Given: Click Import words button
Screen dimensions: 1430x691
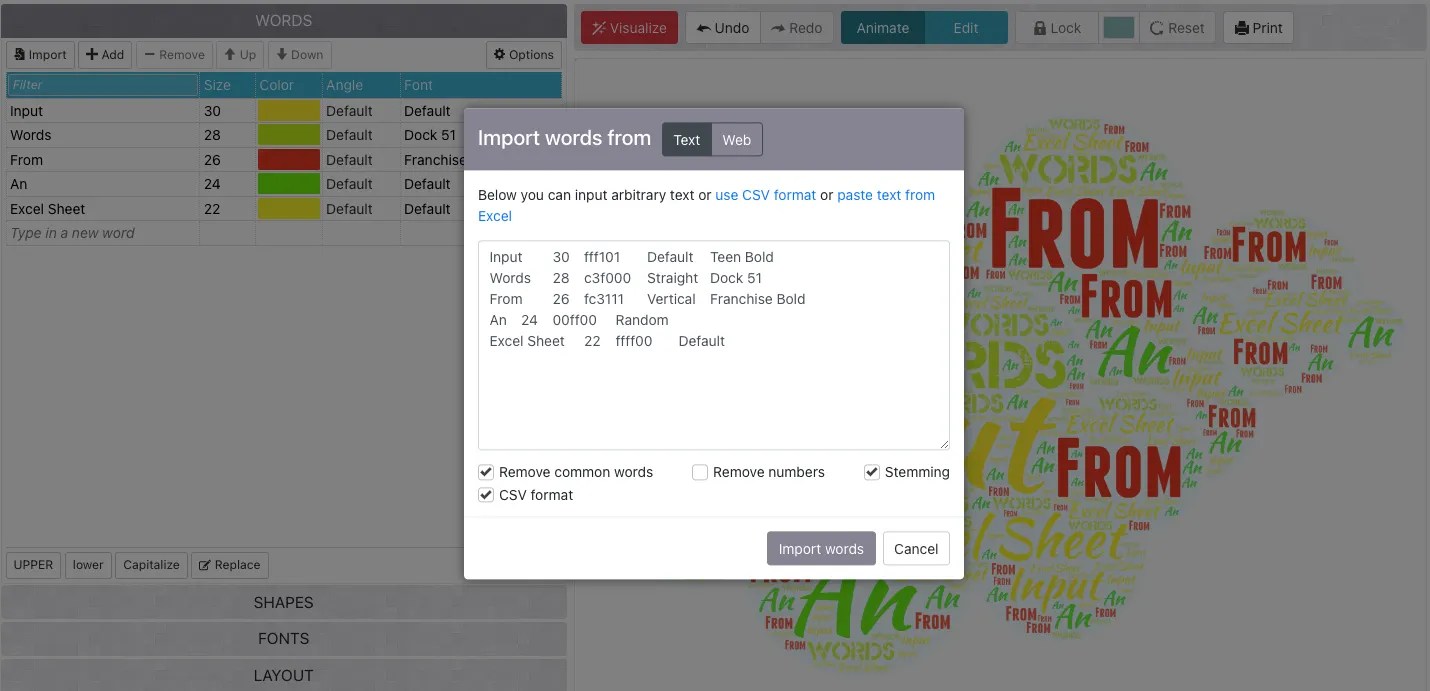Looking at the screenshot, I should coord(821,549).
